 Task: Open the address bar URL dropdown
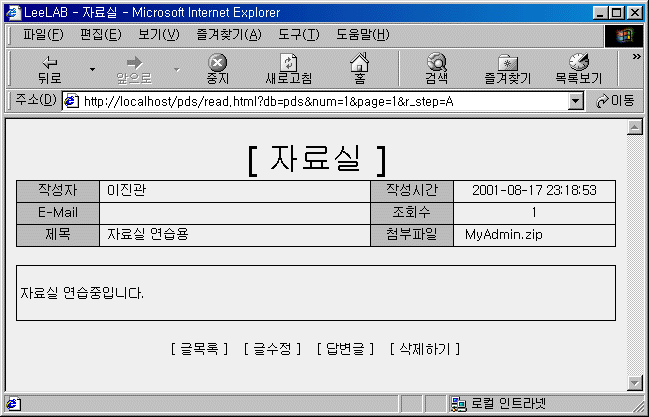[x=575, y=101]
